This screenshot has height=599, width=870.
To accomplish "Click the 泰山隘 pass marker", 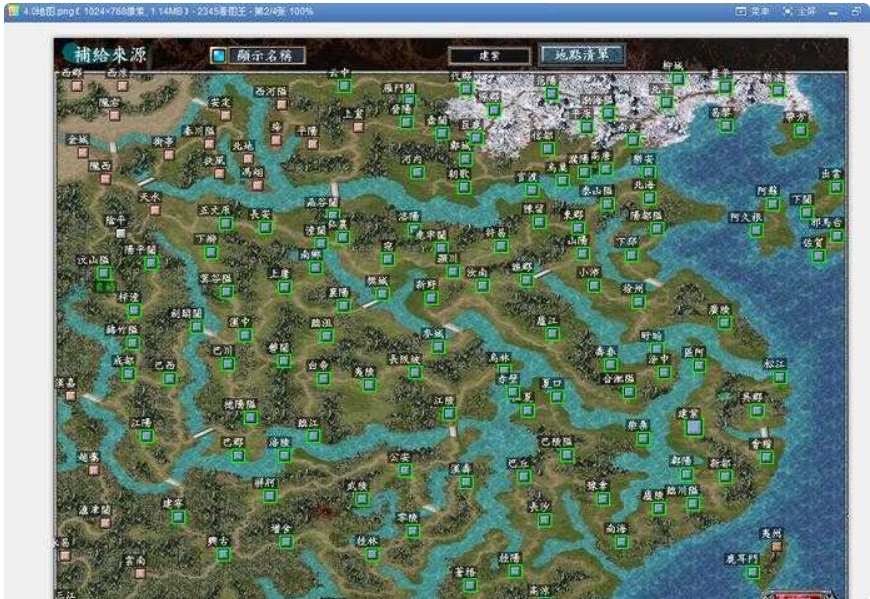I will click(607, 203).
